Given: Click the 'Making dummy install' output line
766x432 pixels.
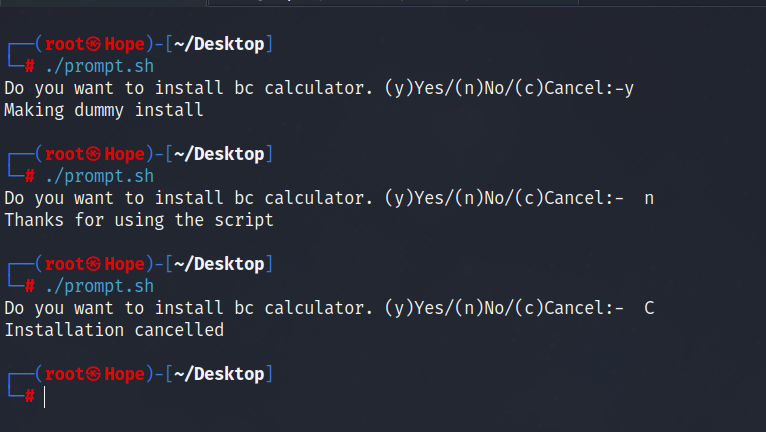Looking at the screenshot, I should tap(104, 110).
